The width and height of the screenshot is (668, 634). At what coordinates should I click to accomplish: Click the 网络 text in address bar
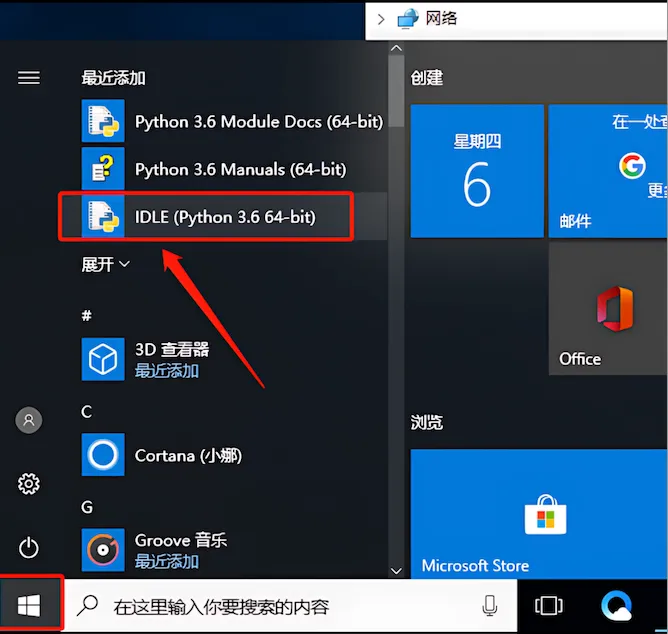coord(441,18)
